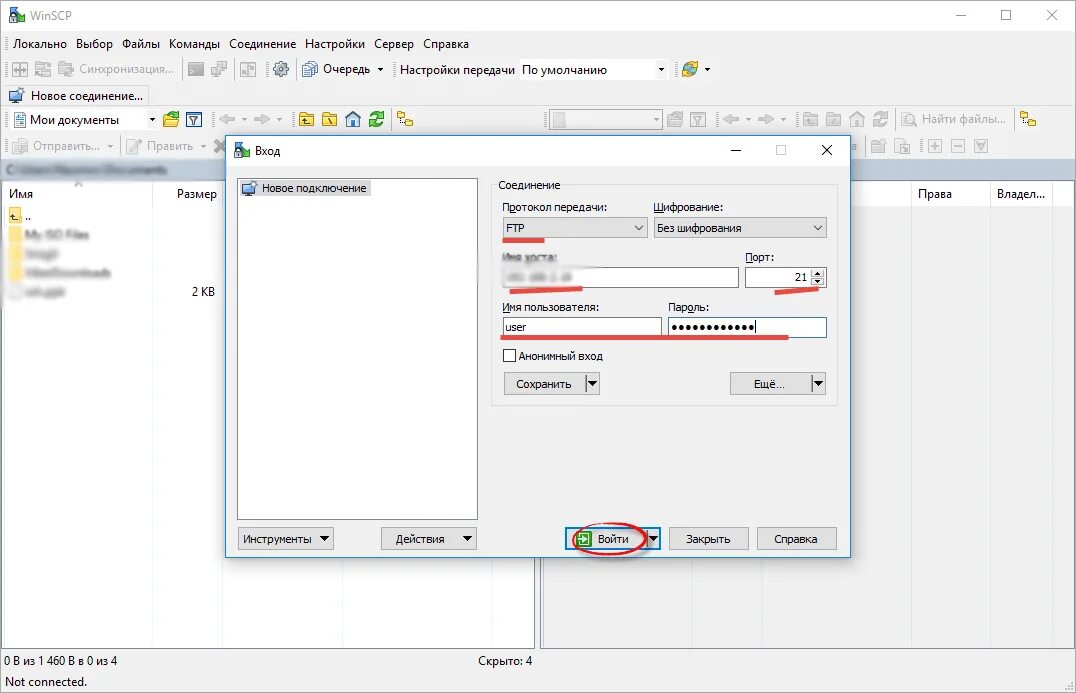This screenshot has width=1076, height=693.
Task: Open the 'Команды' menu
Action: pyautogui.click(x=194, y=44)
